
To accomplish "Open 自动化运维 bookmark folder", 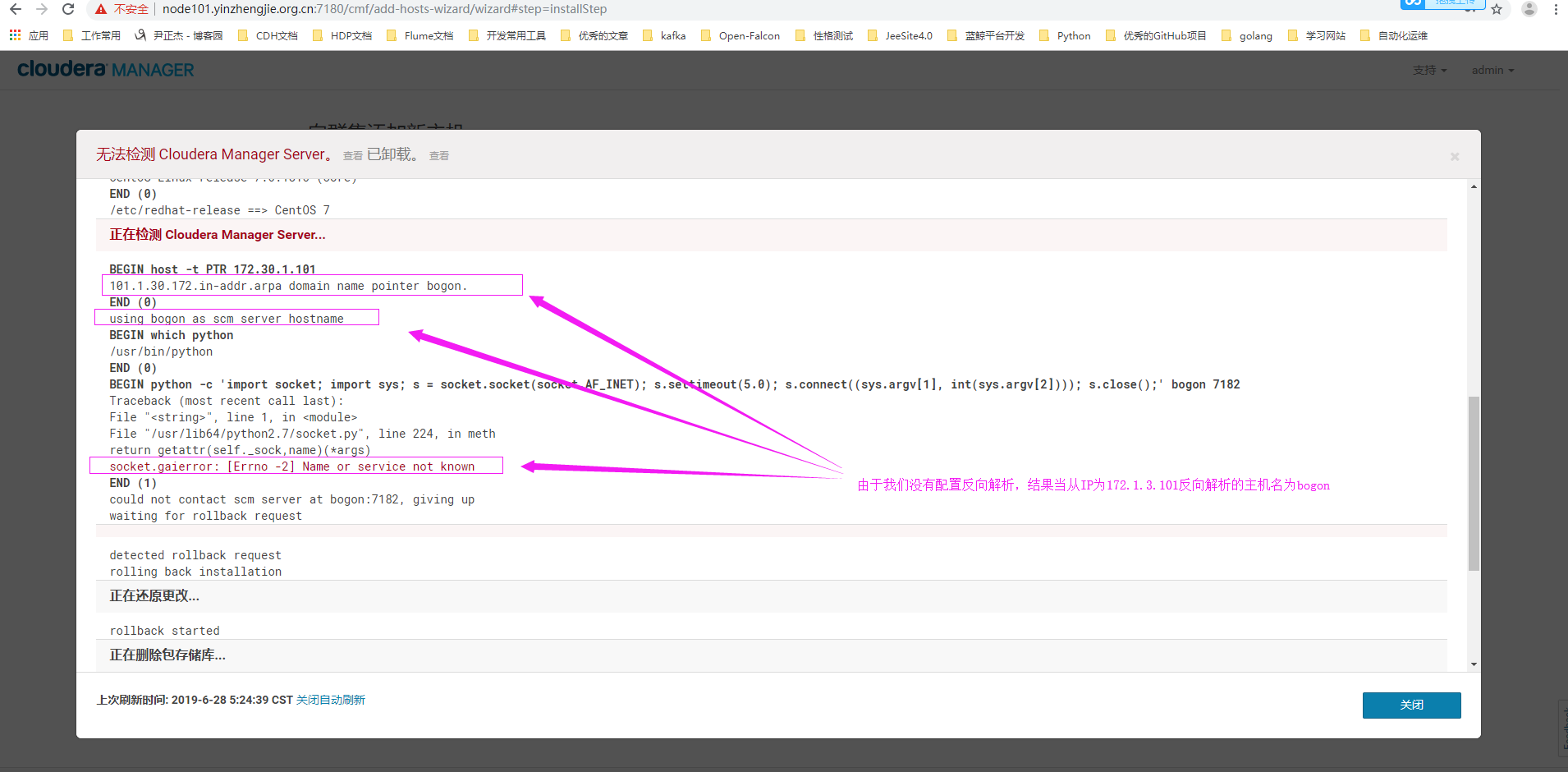I will tap(1394, 35).
